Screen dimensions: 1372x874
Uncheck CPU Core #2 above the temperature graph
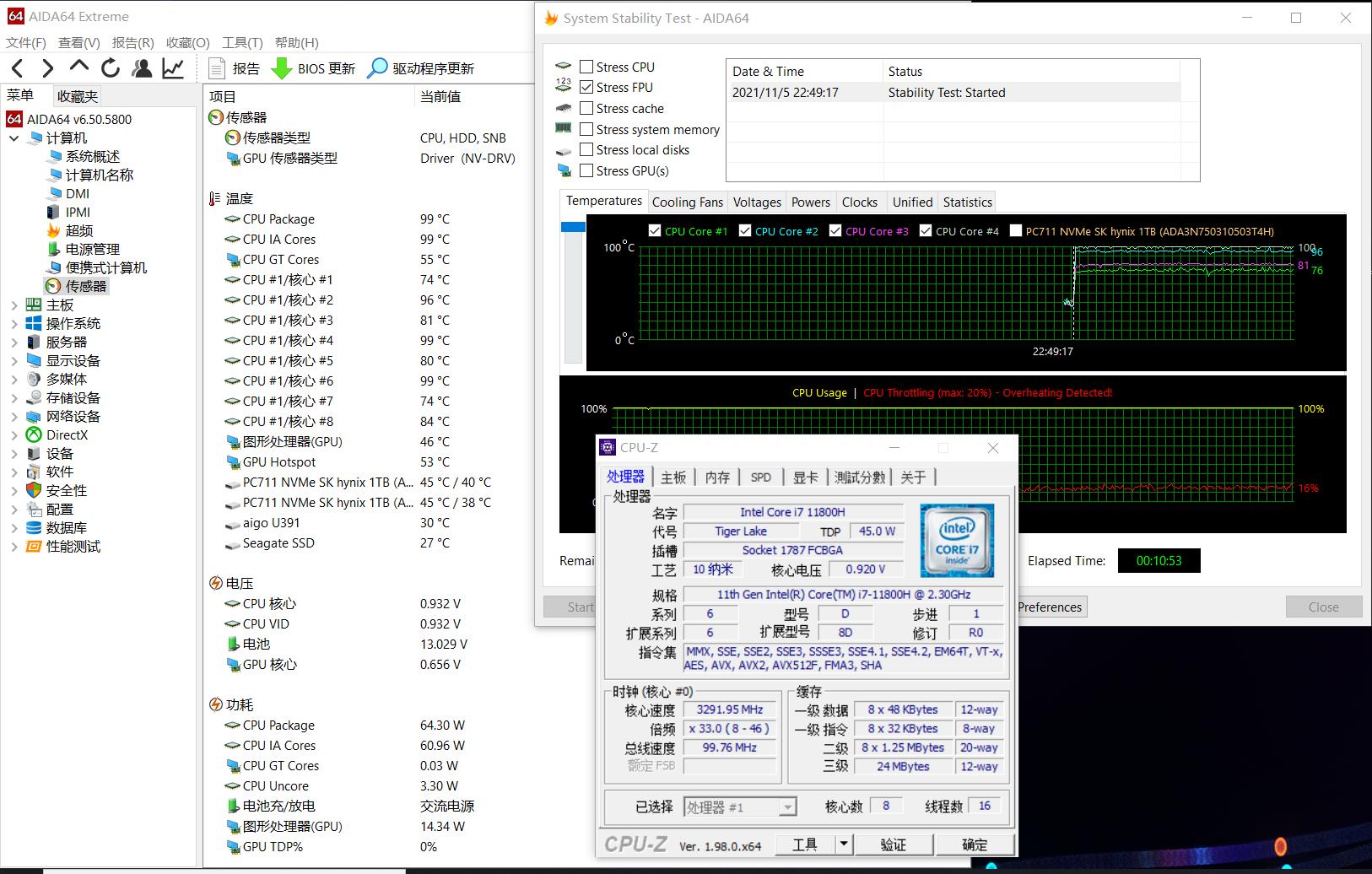(745, 230)
